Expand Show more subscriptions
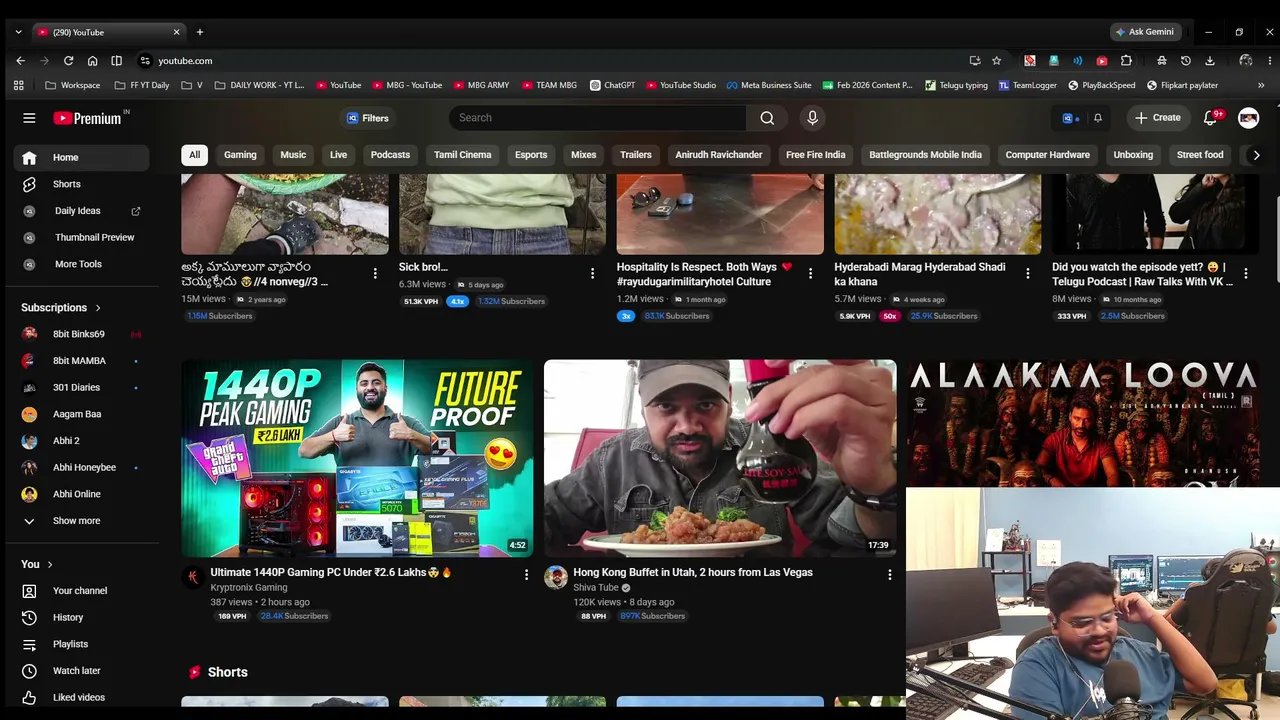This screenshot has width=1280, height=720. point(80,521)
